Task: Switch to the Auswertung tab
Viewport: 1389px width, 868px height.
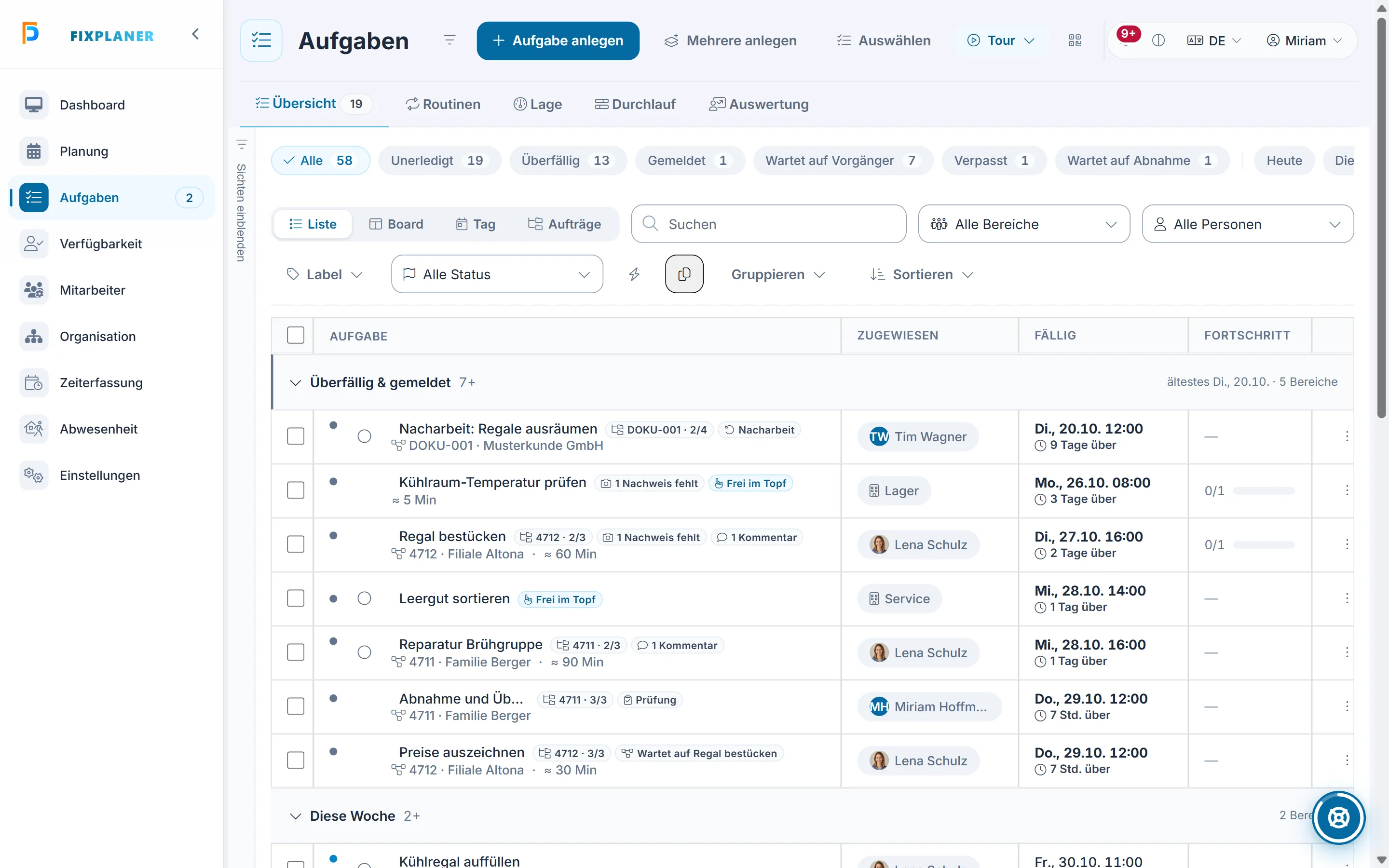Action: [x=759, y=105]
